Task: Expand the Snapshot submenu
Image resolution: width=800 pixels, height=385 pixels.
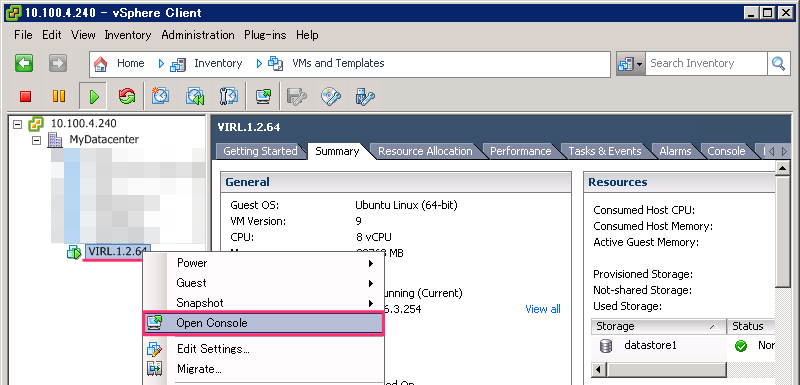Action: (370, 303)
